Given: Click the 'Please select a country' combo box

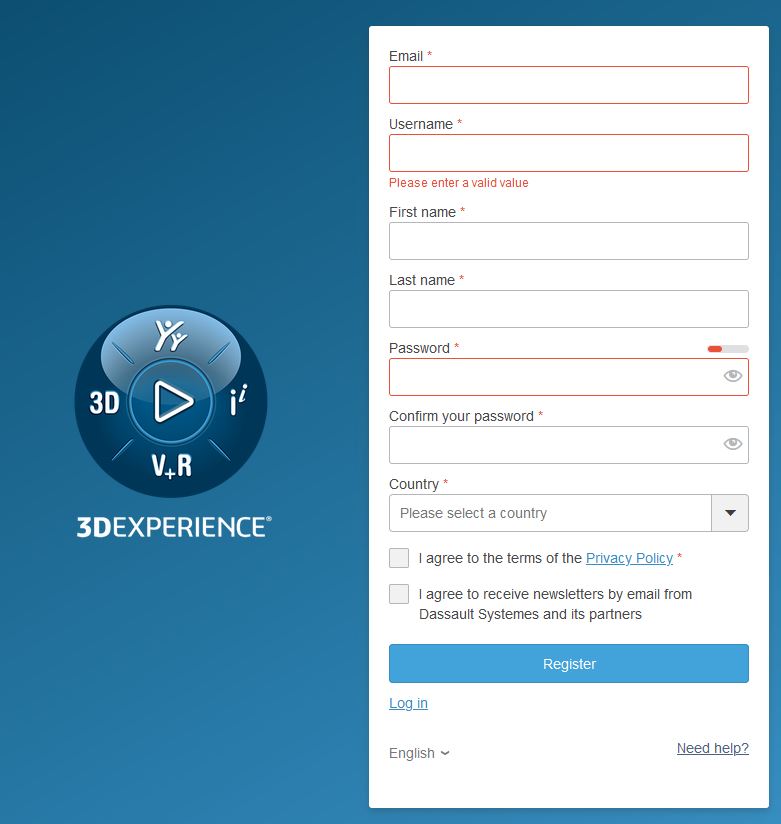Looking at the screenshot, I should (x=549, y=513).
